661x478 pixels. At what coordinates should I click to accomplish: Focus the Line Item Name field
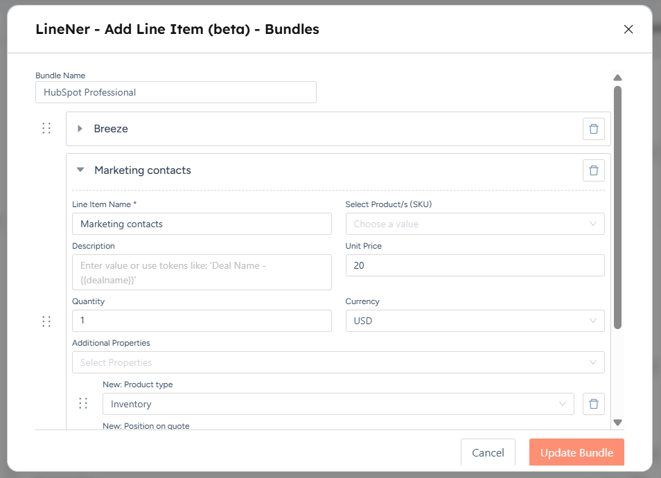point(201,224)
